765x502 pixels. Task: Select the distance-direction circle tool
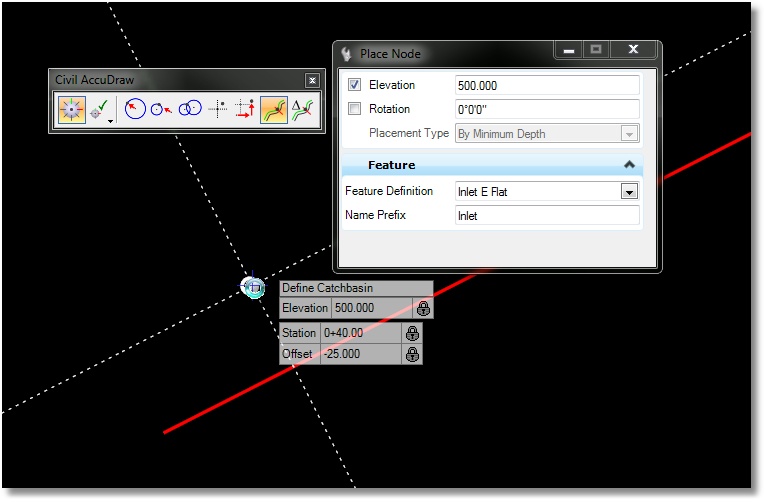(x=135, y=109)
